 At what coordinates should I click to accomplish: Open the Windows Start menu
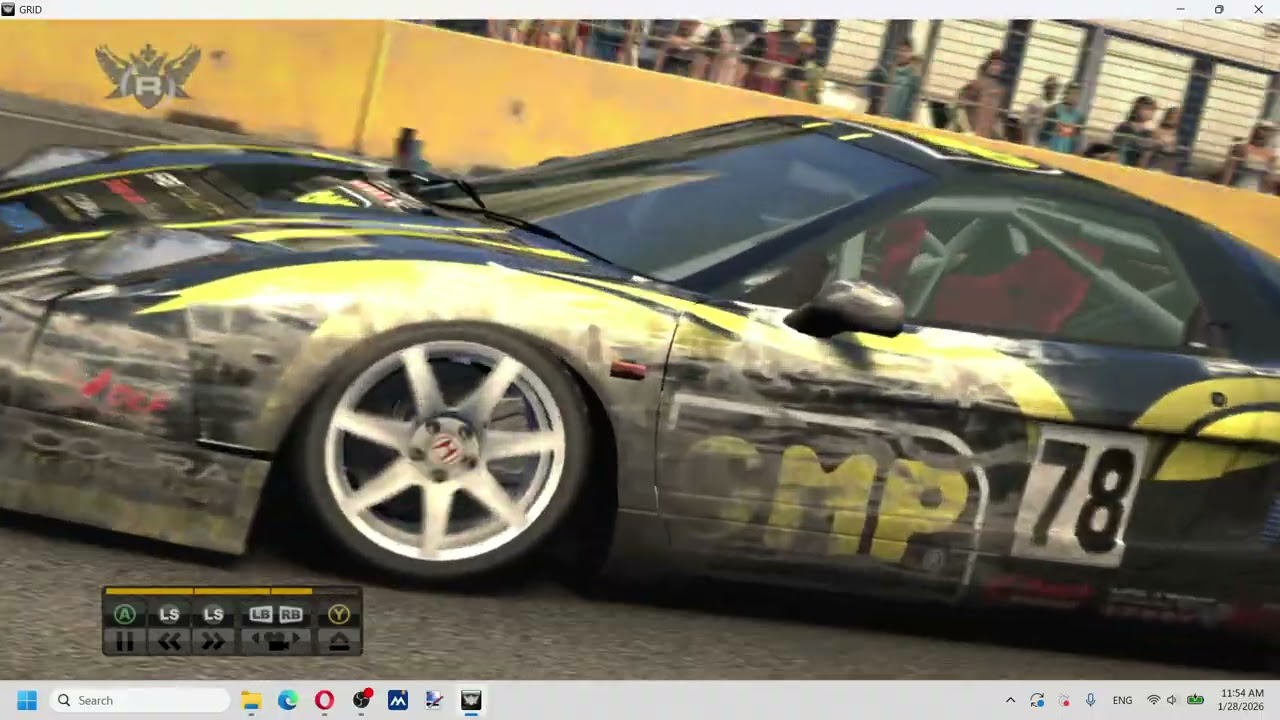point(27,700)
